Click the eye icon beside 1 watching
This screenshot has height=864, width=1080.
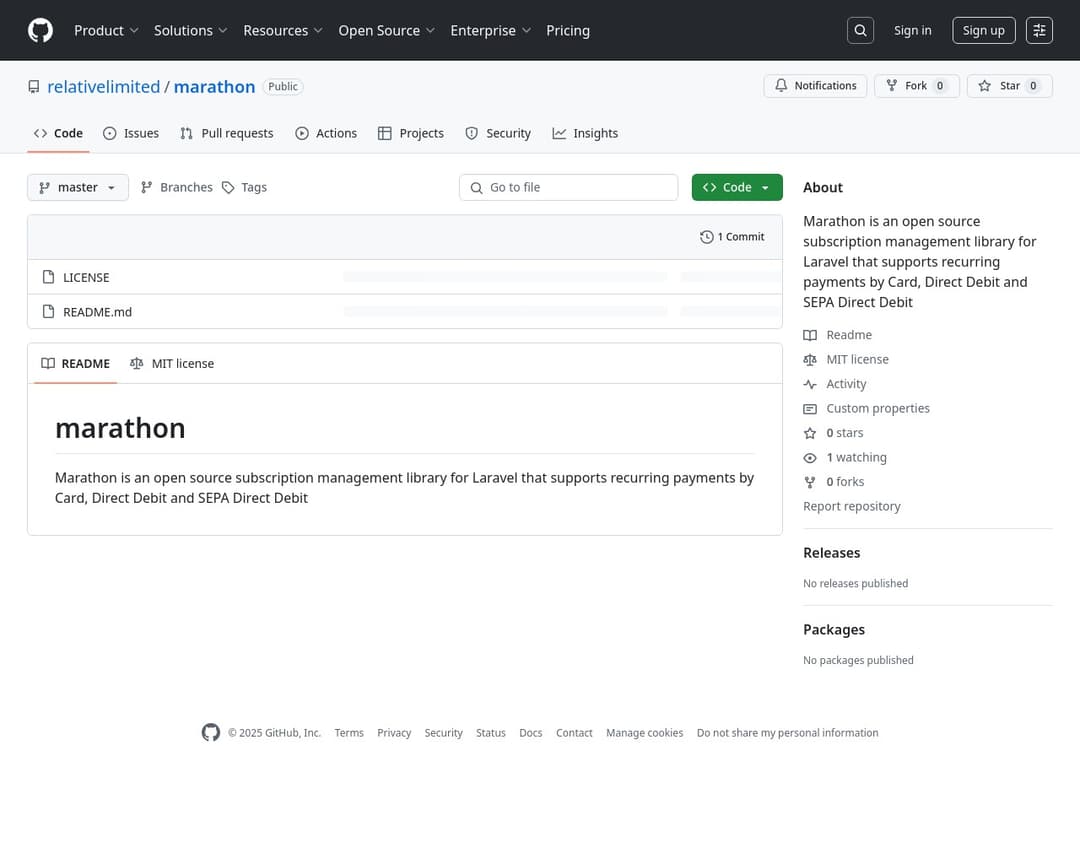pyautogui.click(x=810, y=457)
